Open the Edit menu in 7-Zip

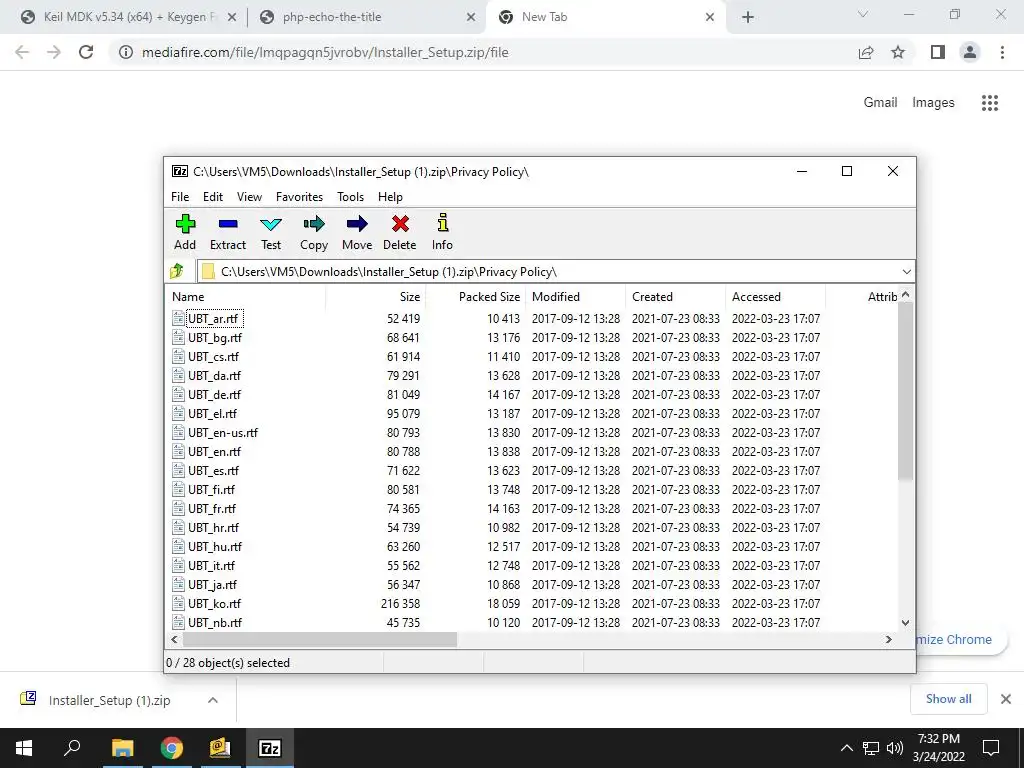coord(212,197)
